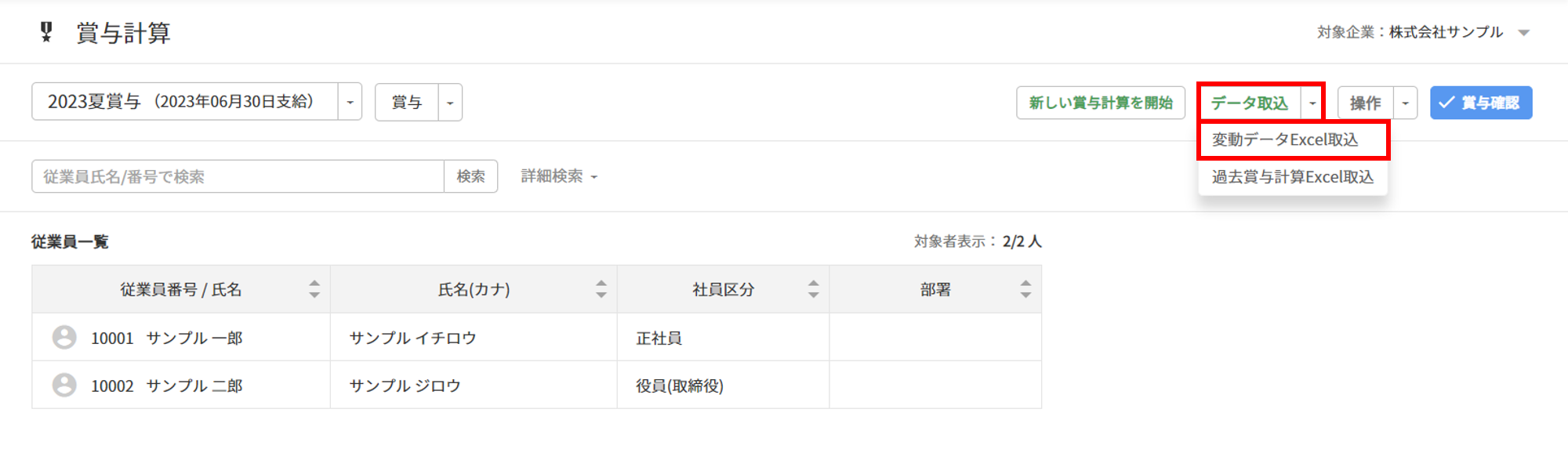This screenshot has width=1568, height=449.
Task: Open the 賞与 type dropdown arrow
Action: coord(450,103)
